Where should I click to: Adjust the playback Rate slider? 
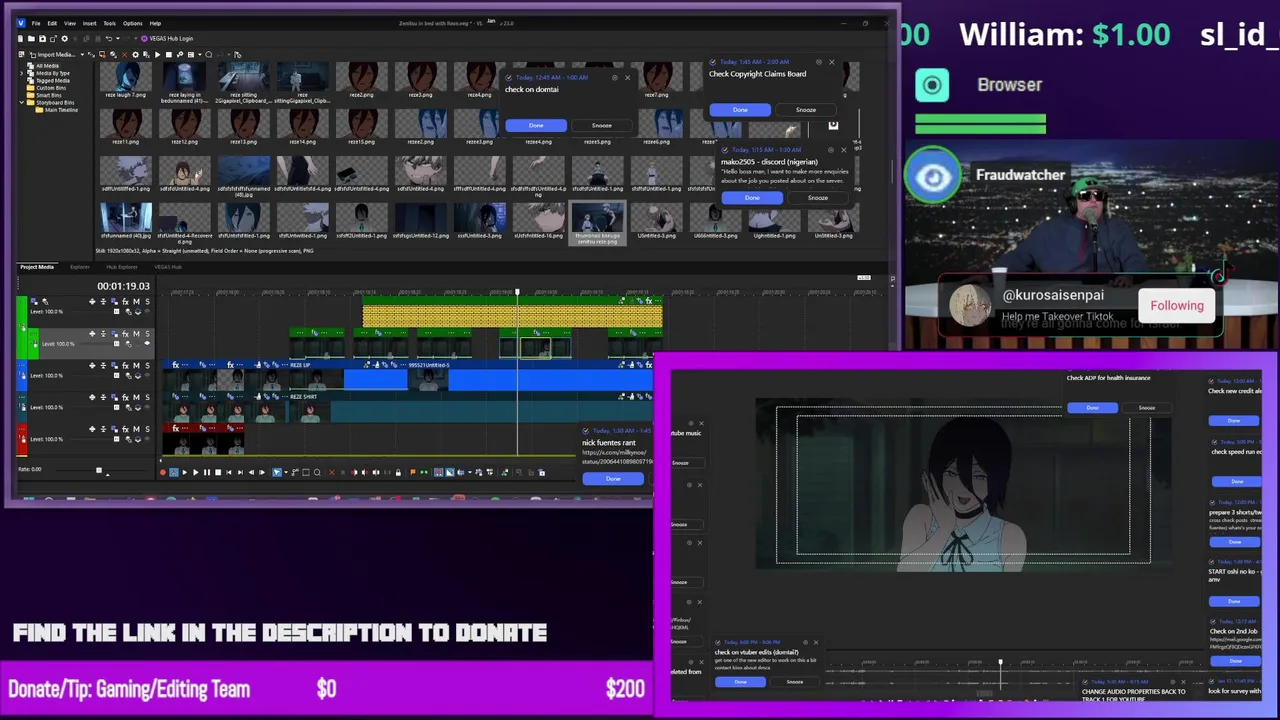tap(98, 470)
